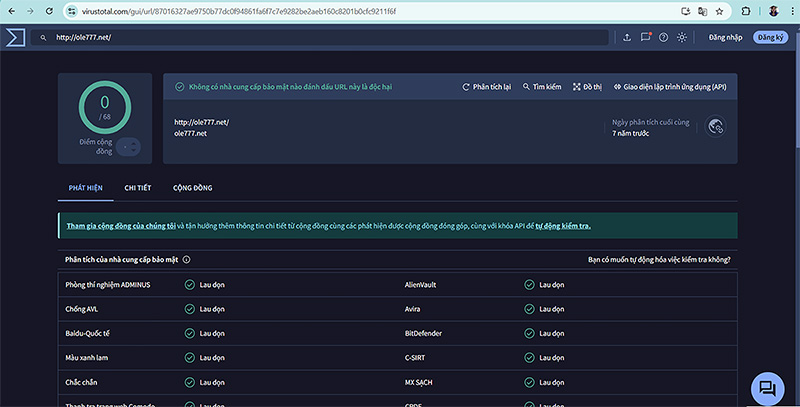Click the Đăng nhập sign-in link
Screen dimensions: 800x407
tap(725, 37)
